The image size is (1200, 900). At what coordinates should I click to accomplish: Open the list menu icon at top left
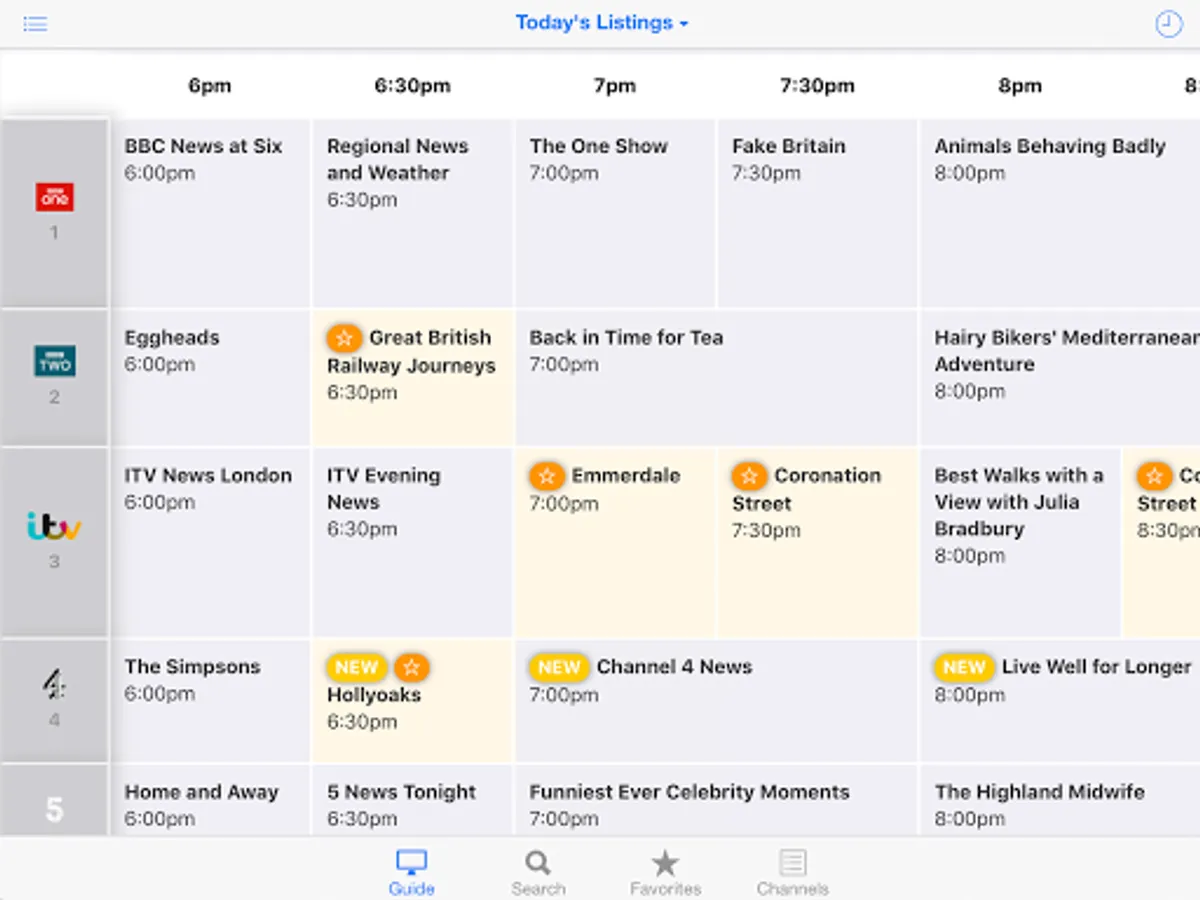(x=35, y=24)
